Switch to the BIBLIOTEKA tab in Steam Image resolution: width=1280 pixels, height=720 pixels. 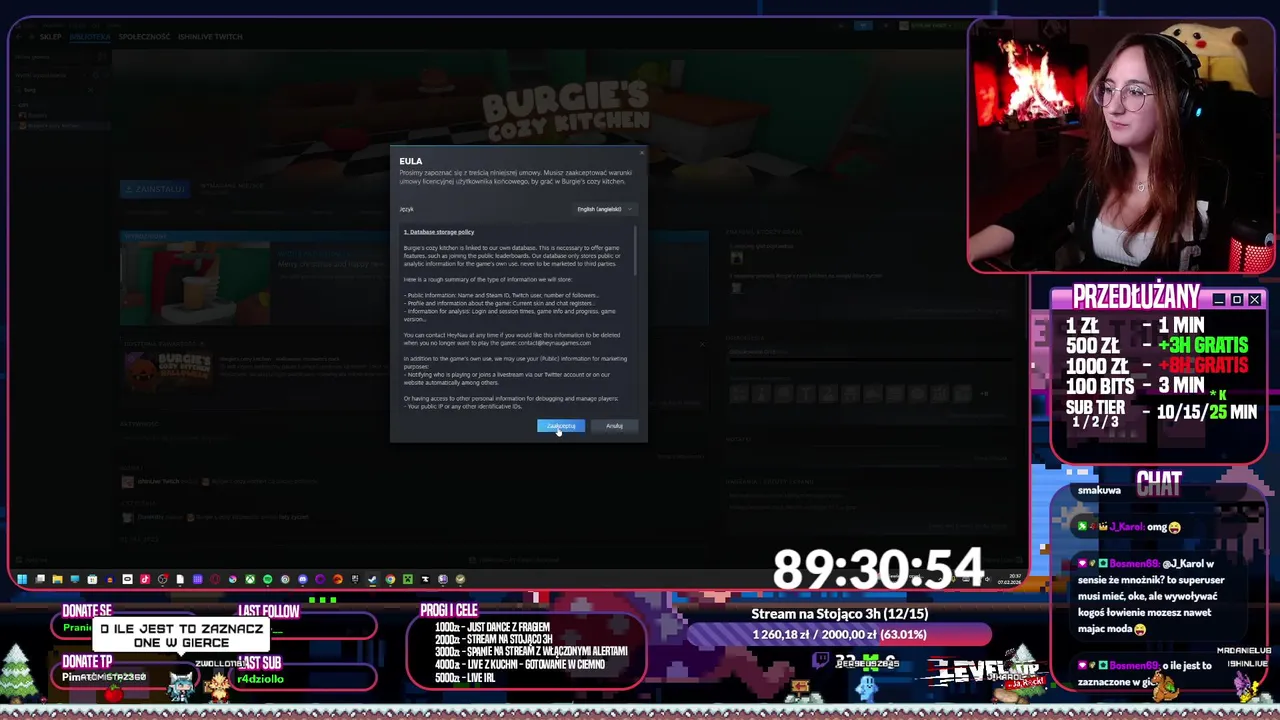click(90, 37)
